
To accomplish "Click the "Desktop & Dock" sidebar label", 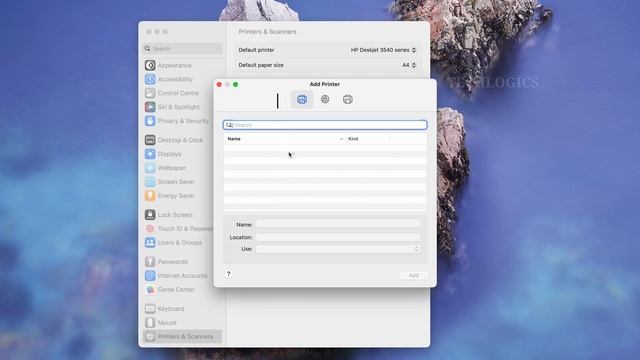I will tap(180, 140).
